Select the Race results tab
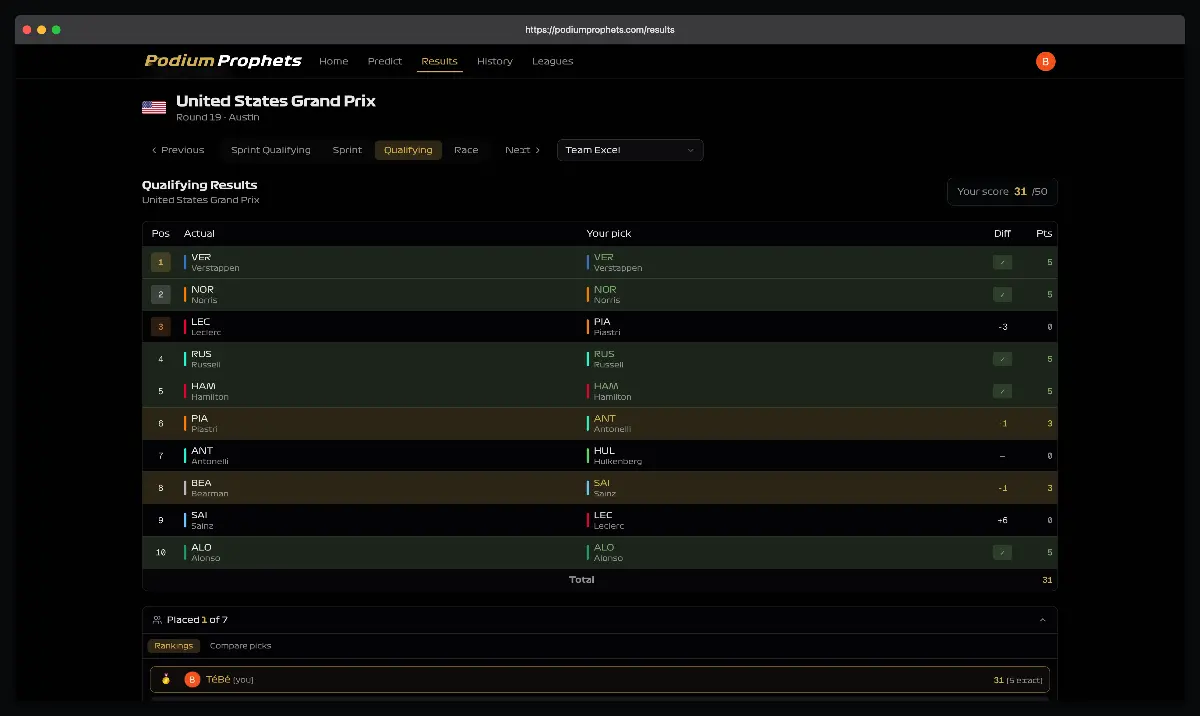 coord(466,149)
